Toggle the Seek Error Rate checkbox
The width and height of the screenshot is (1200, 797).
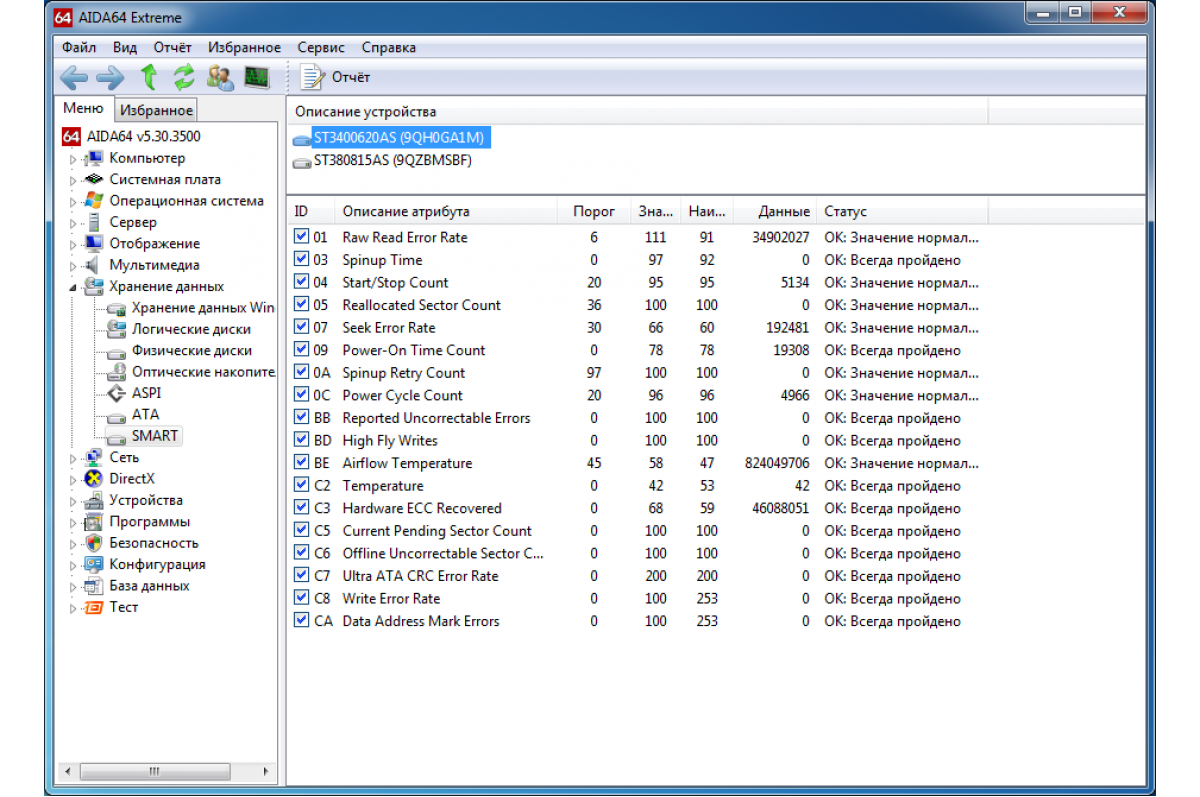(x=301, y=327)
